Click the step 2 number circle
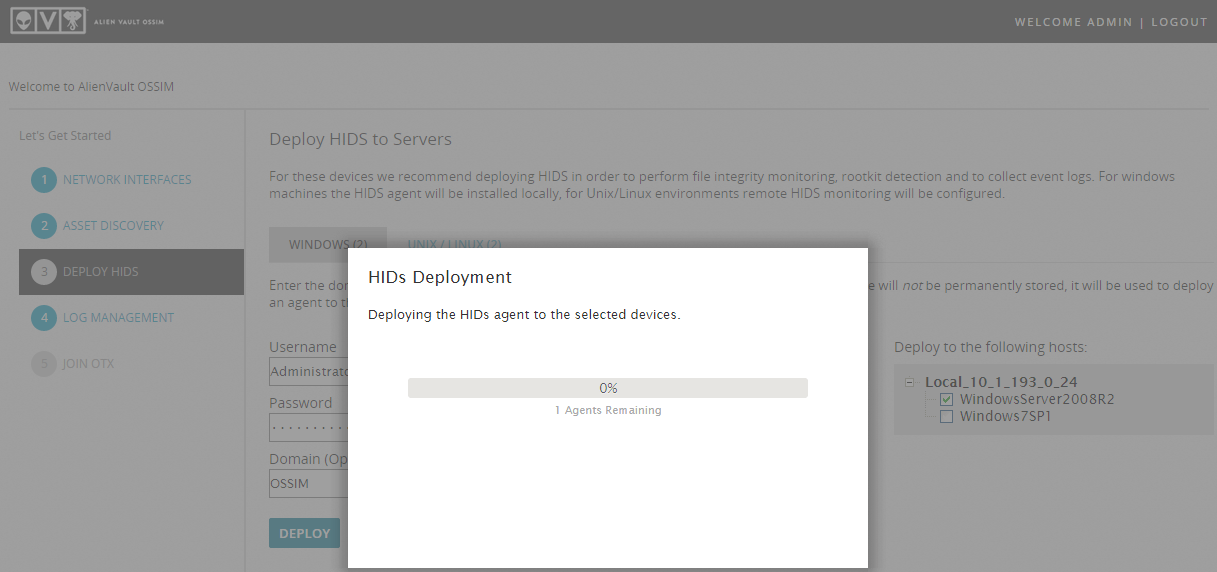This screenshot has width=1217, height=572. [44, 226]
